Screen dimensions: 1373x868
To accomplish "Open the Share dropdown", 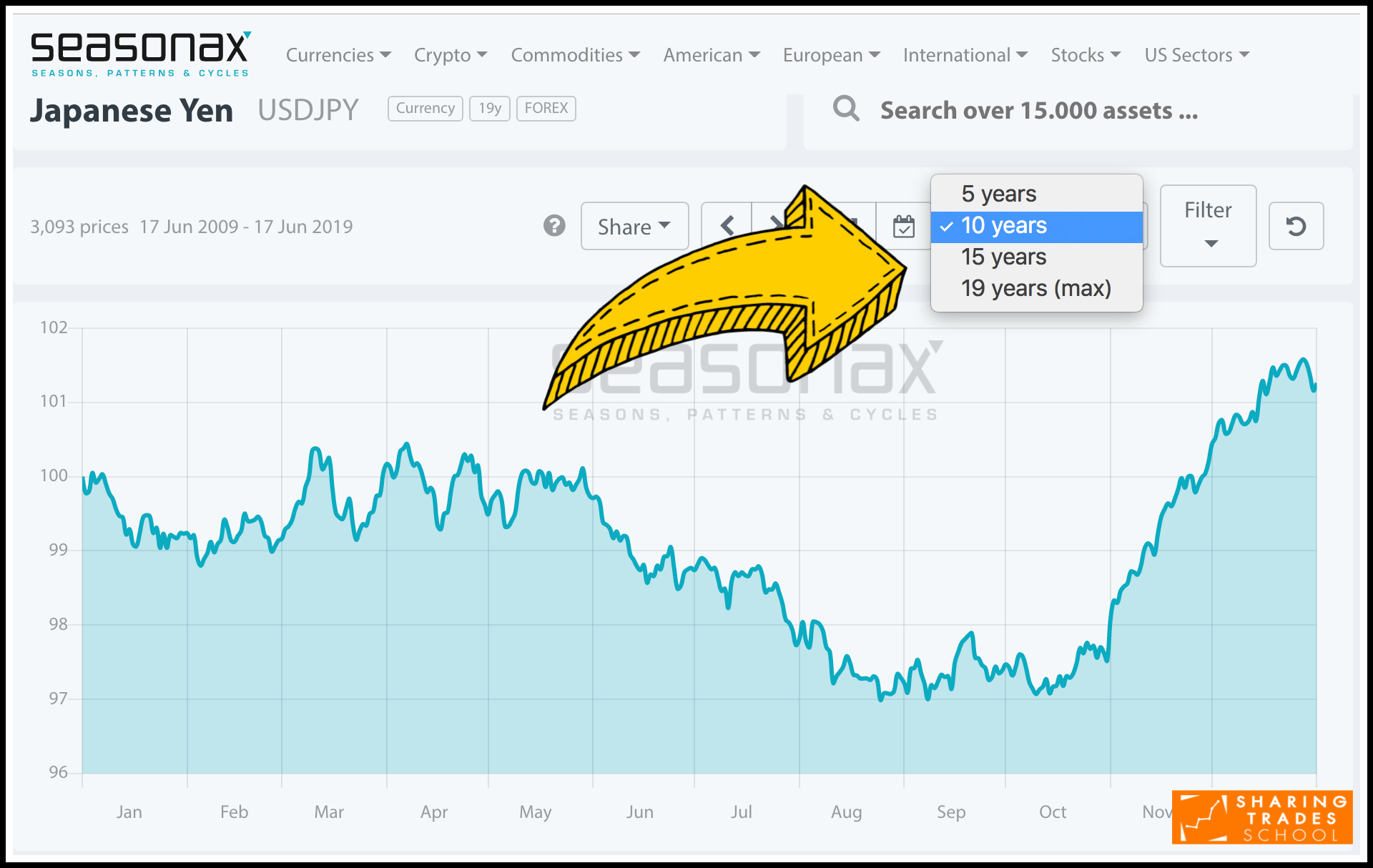I will [634, 227].
